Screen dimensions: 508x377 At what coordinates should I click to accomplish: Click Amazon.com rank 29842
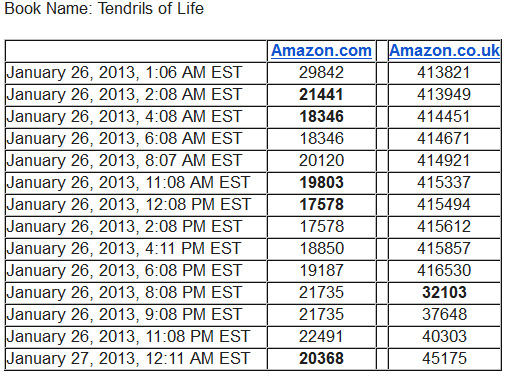pyautogui.click(x=321, y=72)
